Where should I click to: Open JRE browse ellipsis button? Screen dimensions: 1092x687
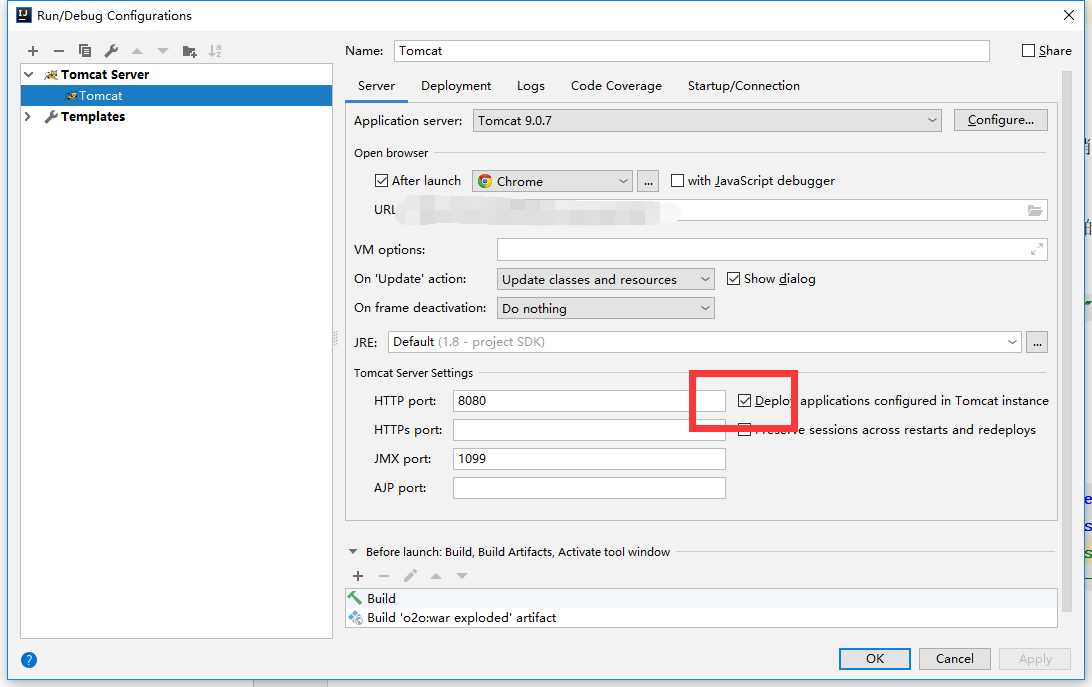click(1037, 342)
